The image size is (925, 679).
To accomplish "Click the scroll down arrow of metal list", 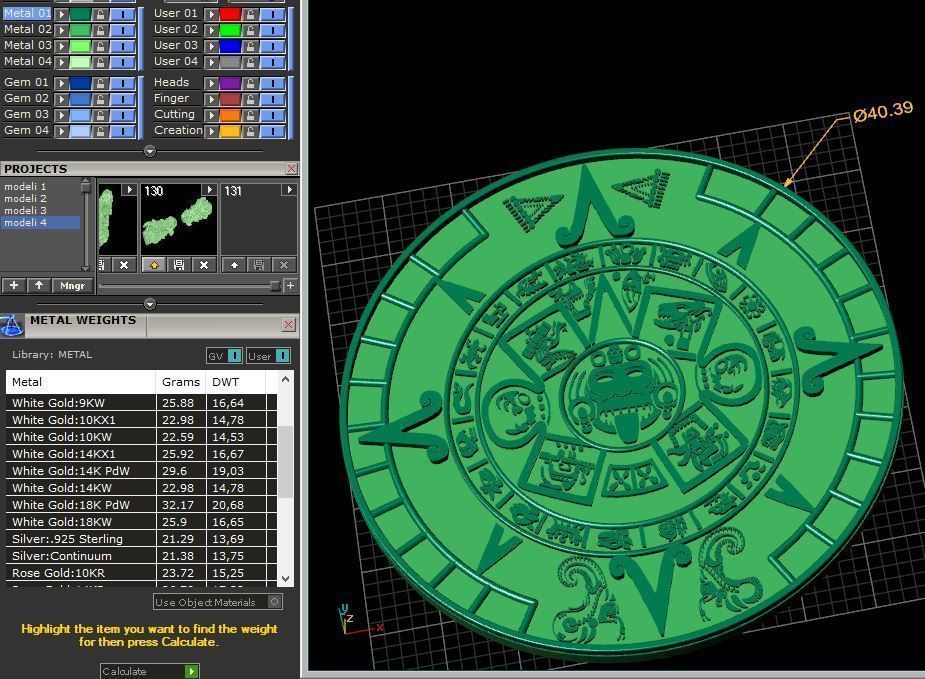I will (x=286, y=579).
